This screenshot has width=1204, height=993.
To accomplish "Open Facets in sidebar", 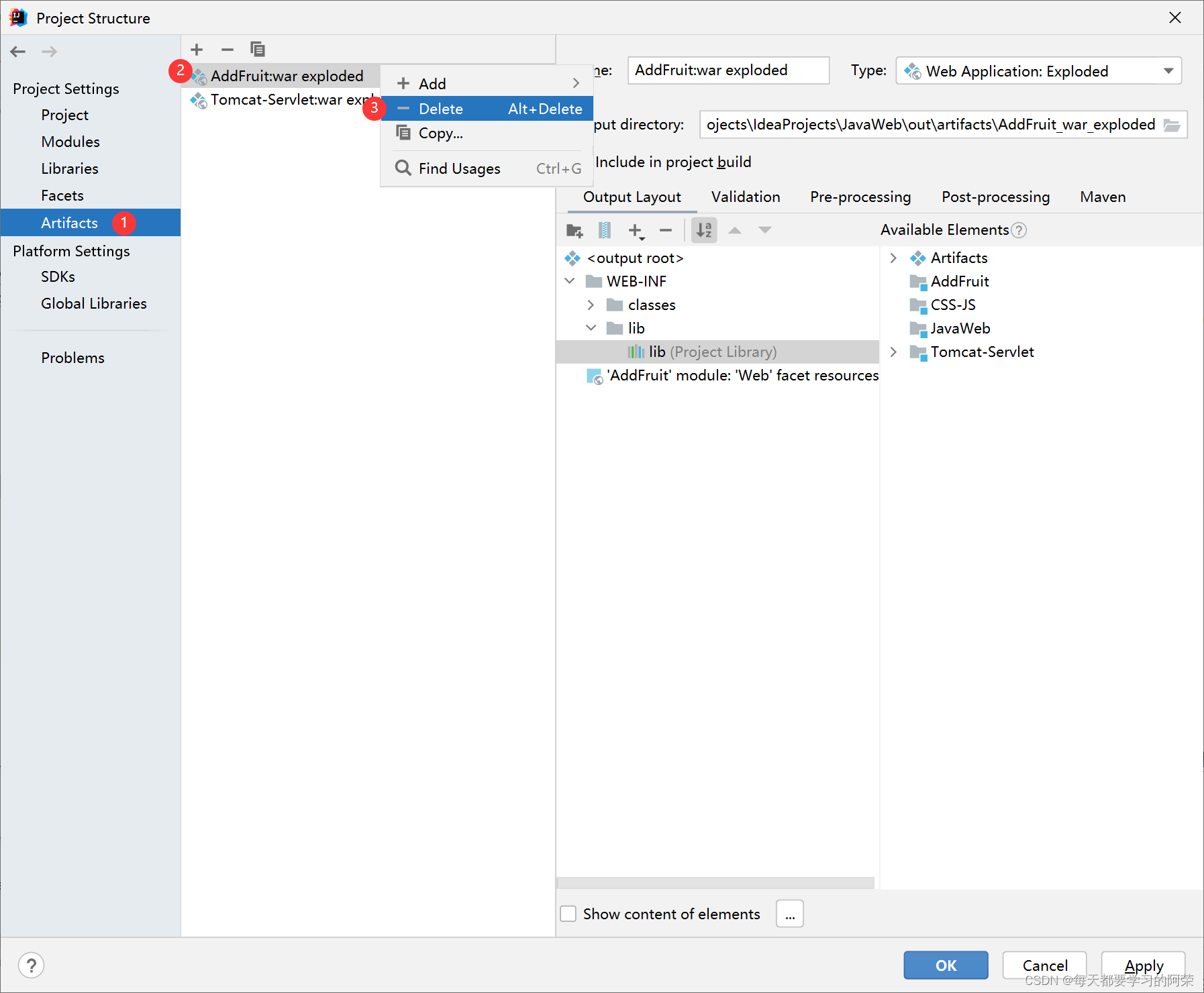I will (x=62, y=195).
